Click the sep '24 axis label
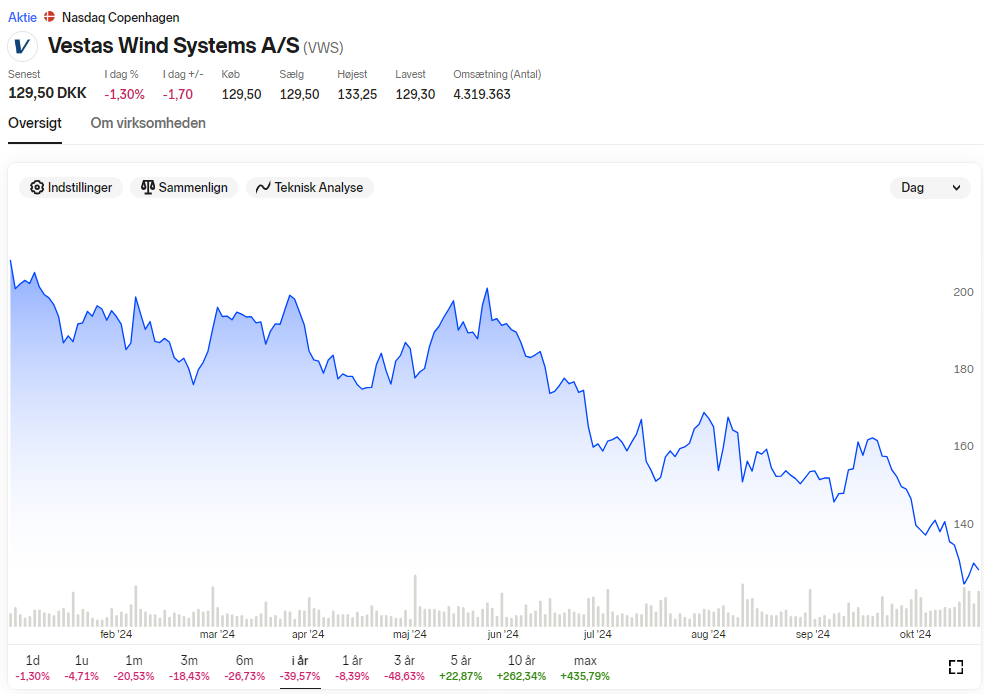Image resolution: width=984 pixels, height=694 pixels. pos(813,634)
